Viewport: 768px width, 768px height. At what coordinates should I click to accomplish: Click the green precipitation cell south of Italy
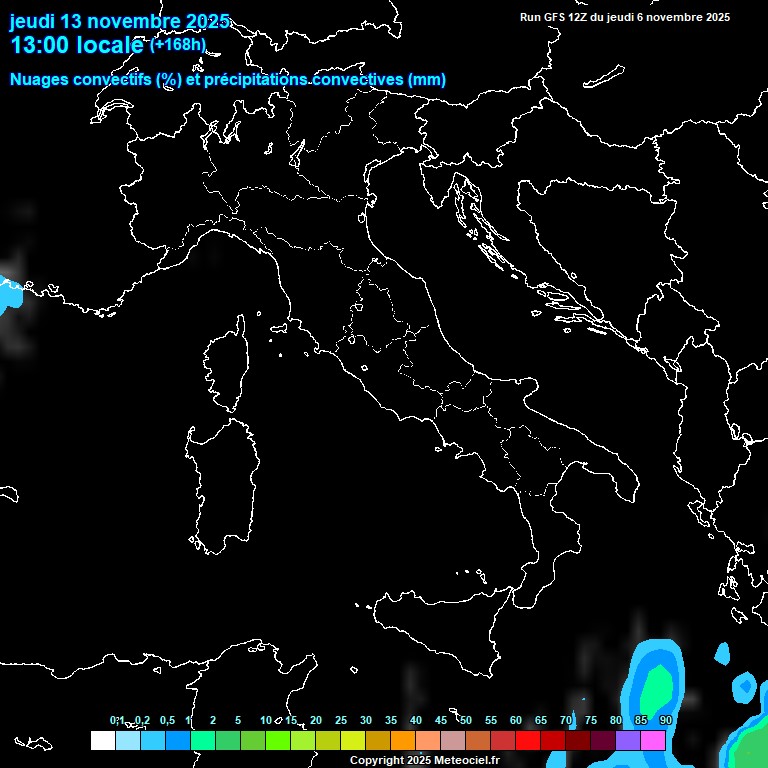(x=655, y=690)
